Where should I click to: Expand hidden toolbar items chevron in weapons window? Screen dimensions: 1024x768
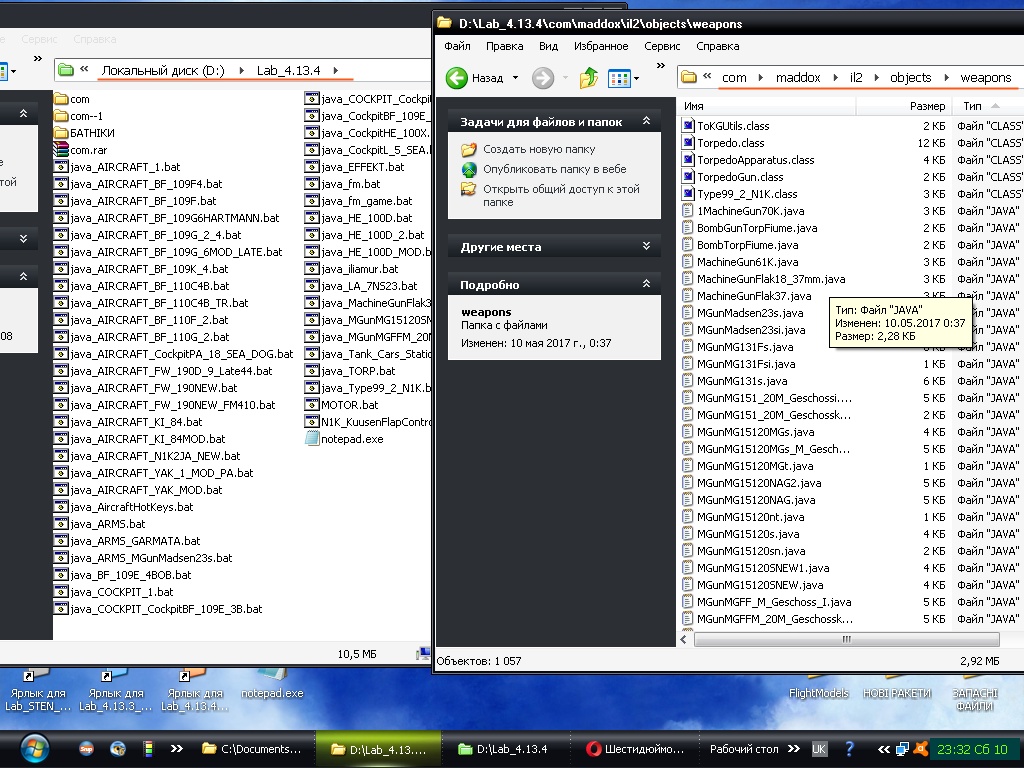click(x=661, y=65)
